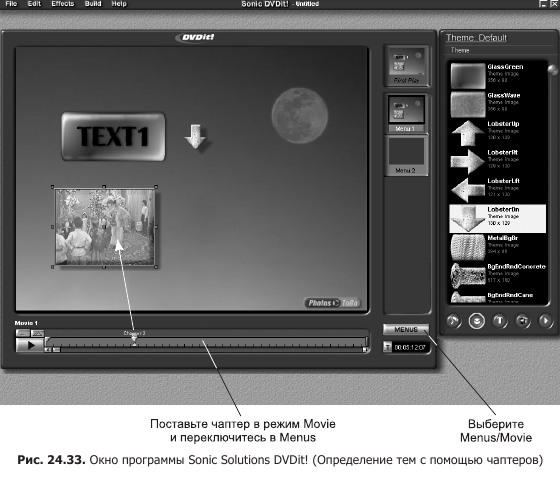Viewport: 560px width, 481px height.
Task: Select the Chapter 3 marker on timeline
Action: (x=134, y=338)
